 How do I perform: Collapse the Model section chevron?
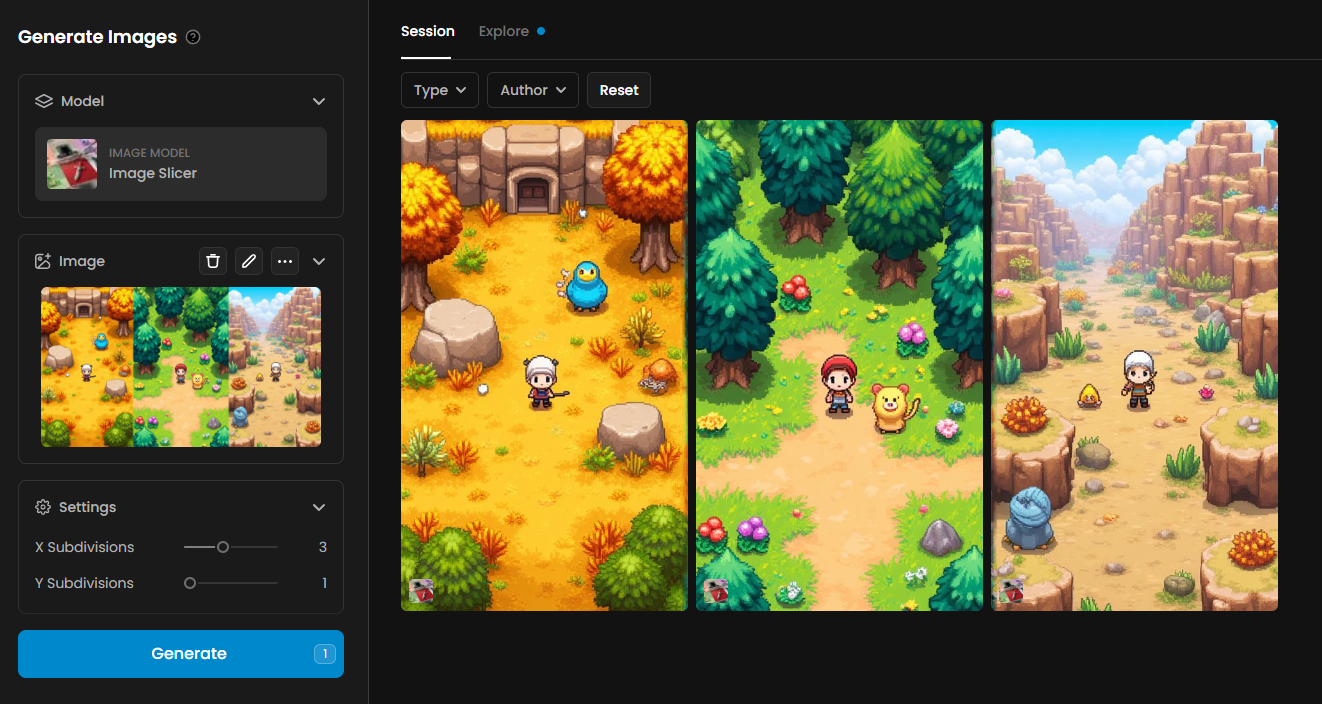pos(319,101)
